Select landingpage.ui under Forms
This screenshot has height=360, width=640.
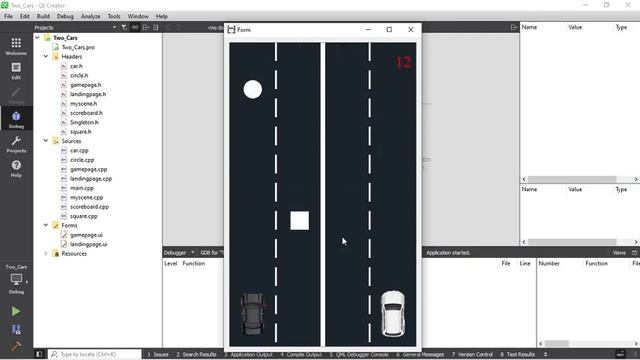pyautogui.click(x=89, y=244)
